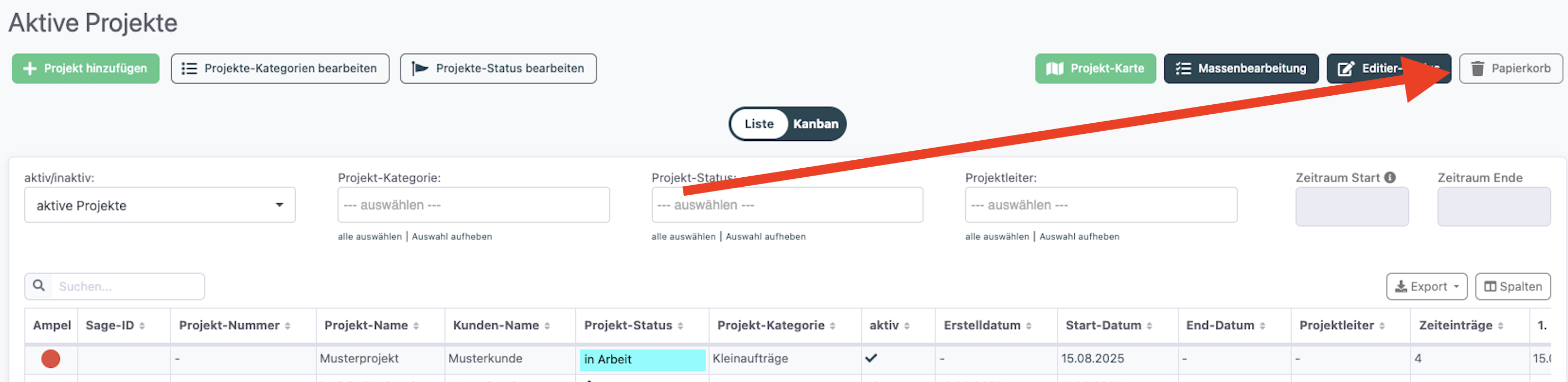Click the Massenbearbeitung checklist icon
This screenshot has height=382, width=1568.
coord(1183,69)
